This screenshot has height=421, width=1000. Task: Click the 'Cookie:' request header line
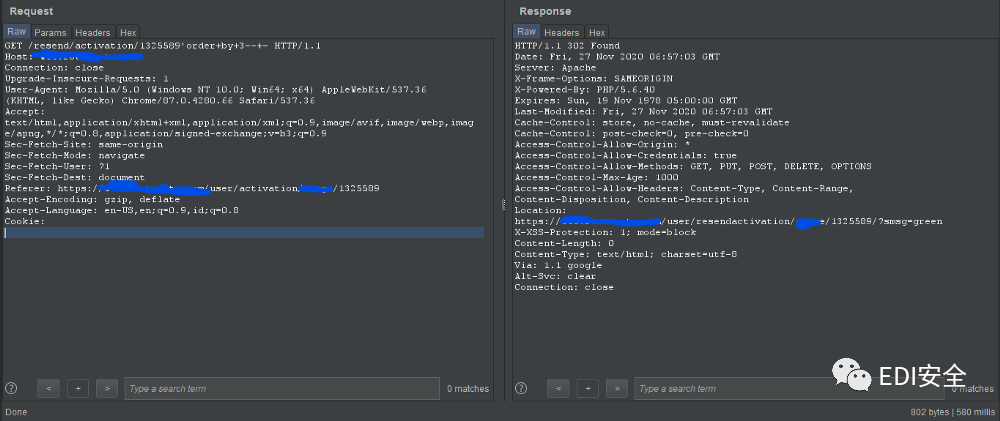[25, 221]
